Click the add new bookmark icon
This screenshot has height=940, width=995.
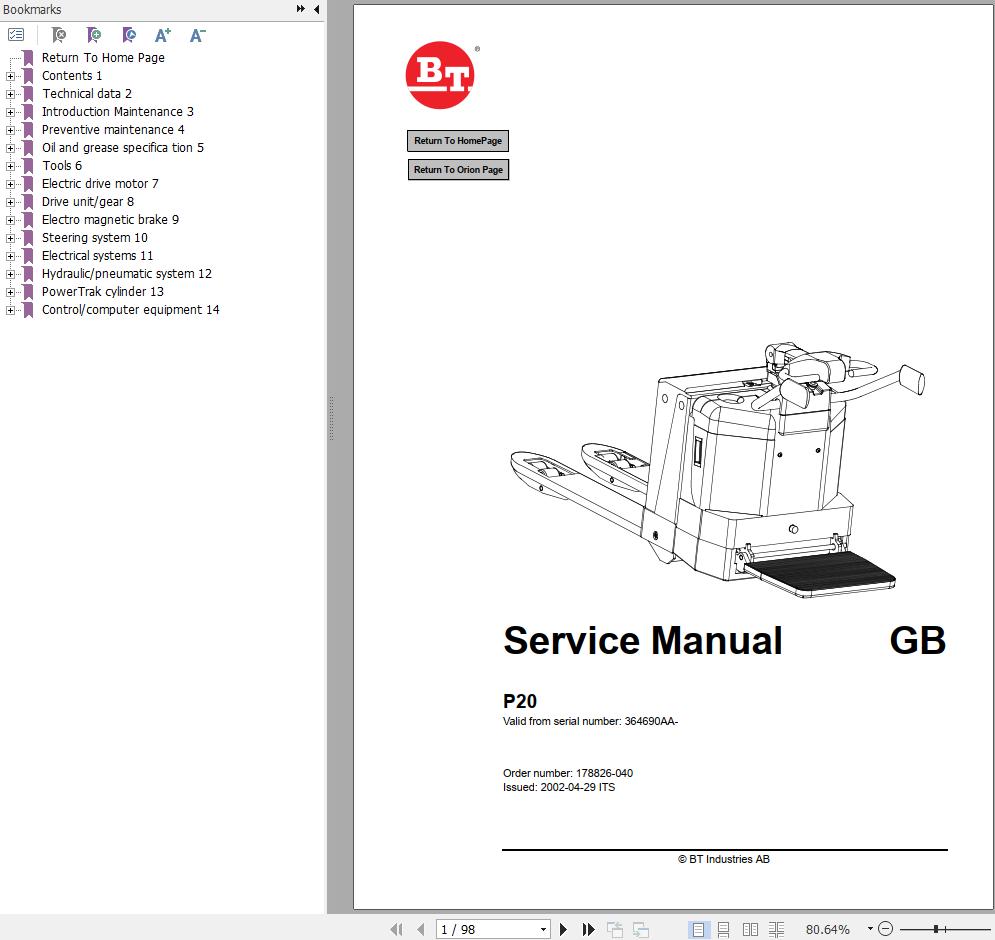[x=94, y=35]
